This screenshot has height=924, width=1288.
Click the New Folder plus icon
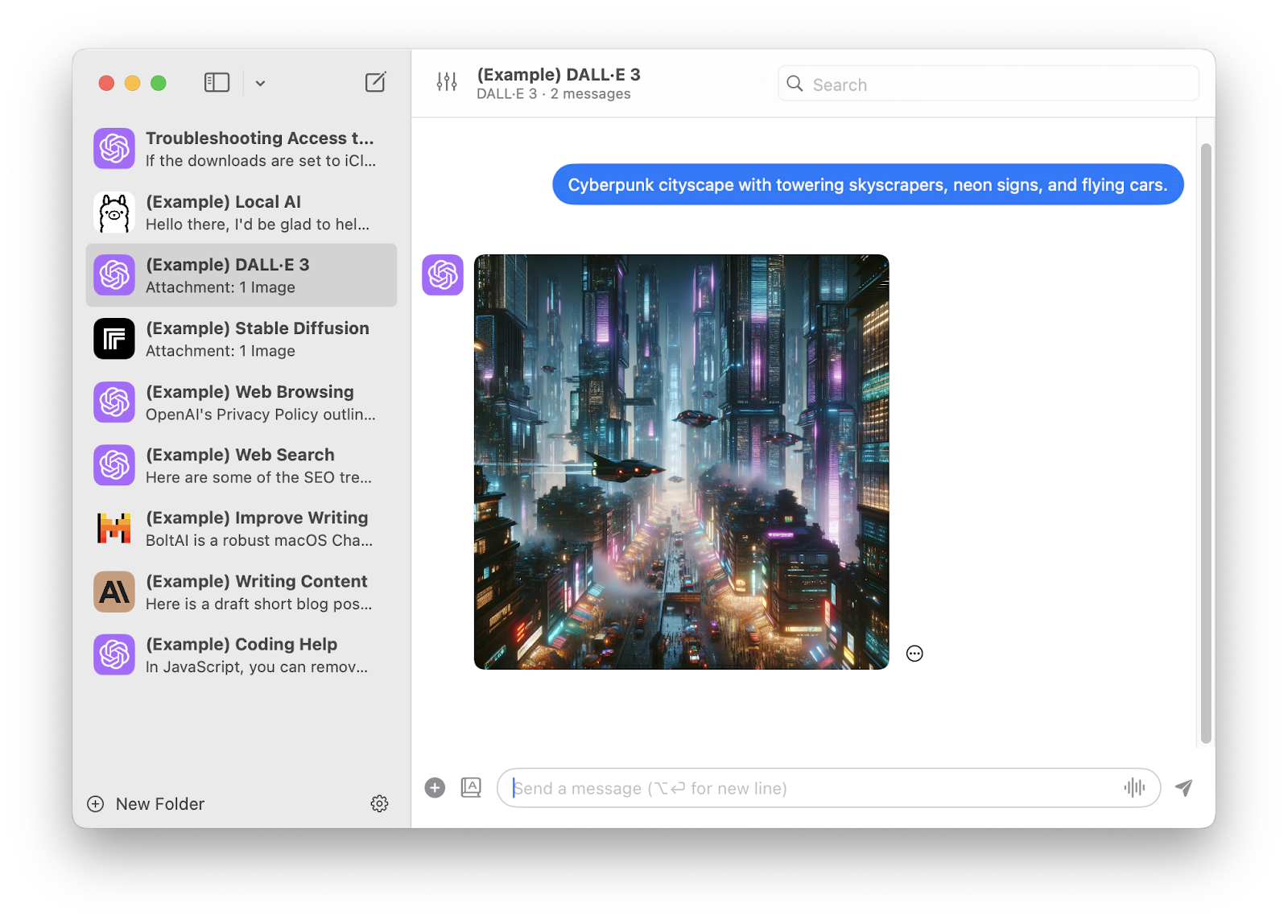(x=96, y=804)
